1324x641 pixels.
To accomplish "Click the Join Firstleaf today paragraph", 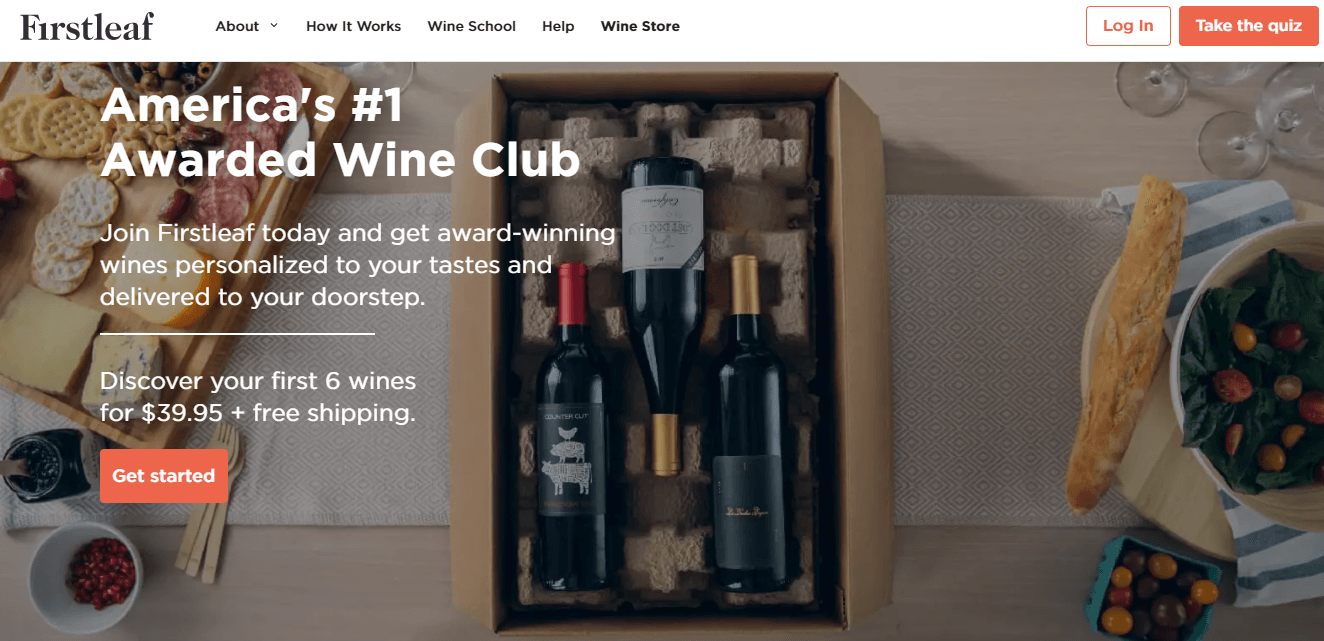I will (x=358, y=265).
